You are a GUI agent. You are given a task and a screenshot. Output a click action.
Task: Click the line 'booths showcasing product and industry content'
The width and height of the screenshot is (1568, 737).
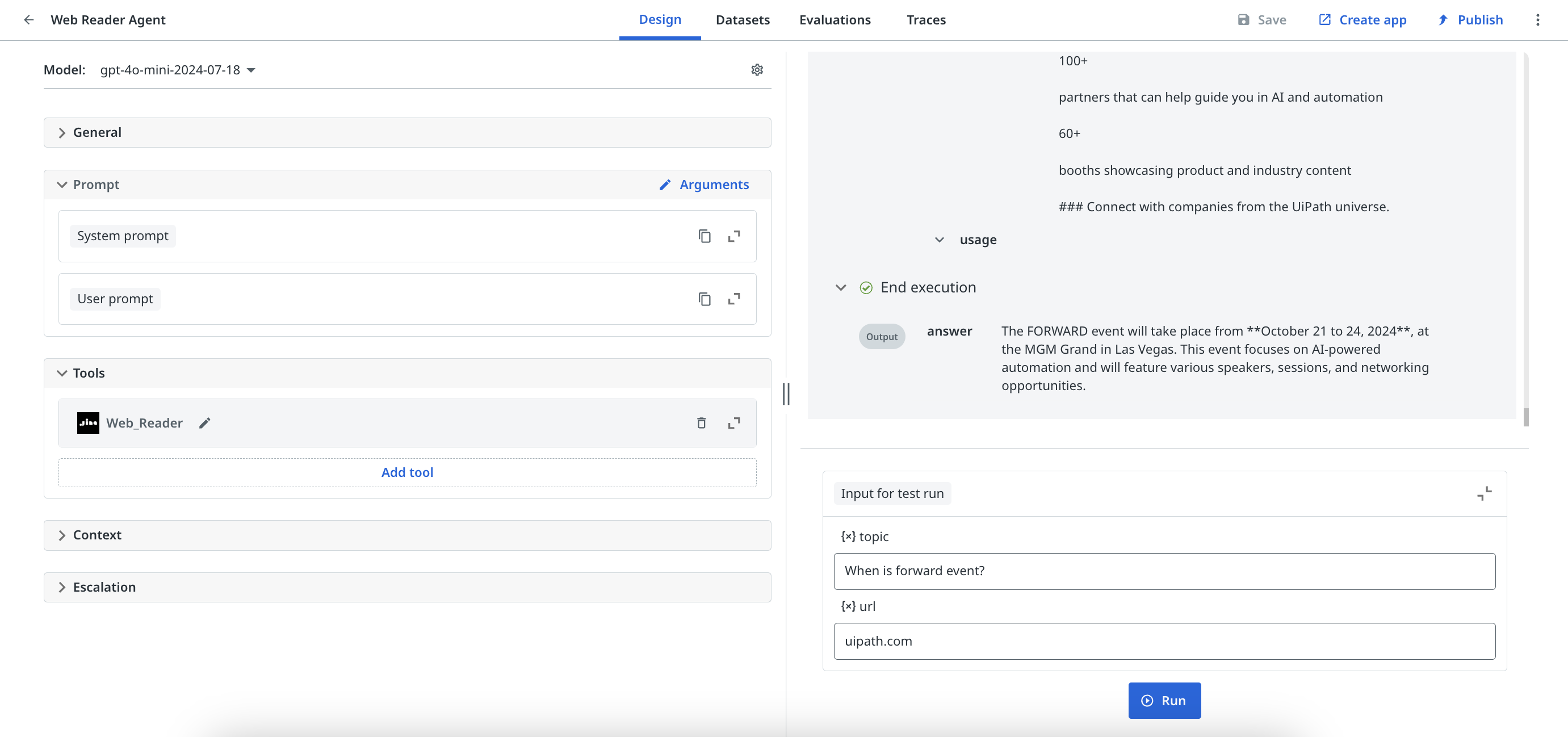[1204, 170]
